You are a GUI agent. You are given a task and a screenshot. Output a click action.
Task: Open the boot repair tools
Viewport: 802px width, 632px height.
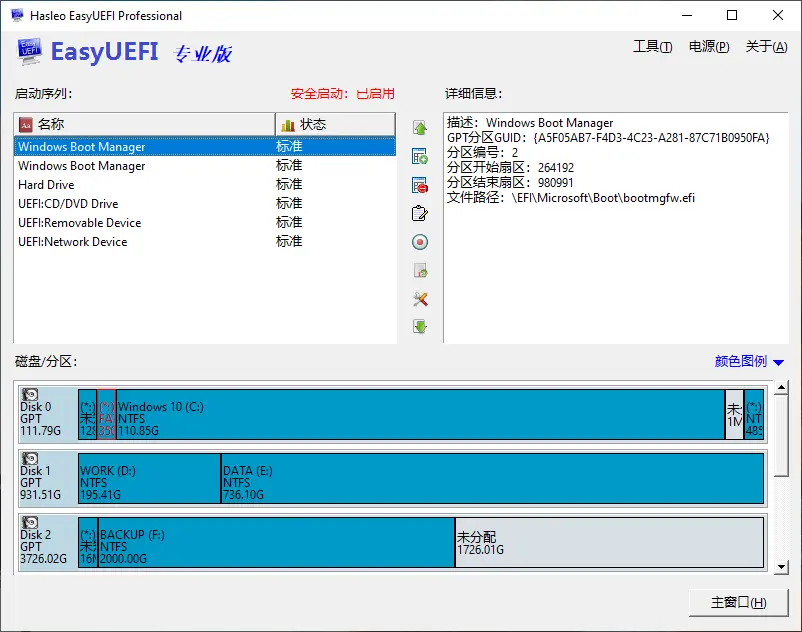(420, 298)
